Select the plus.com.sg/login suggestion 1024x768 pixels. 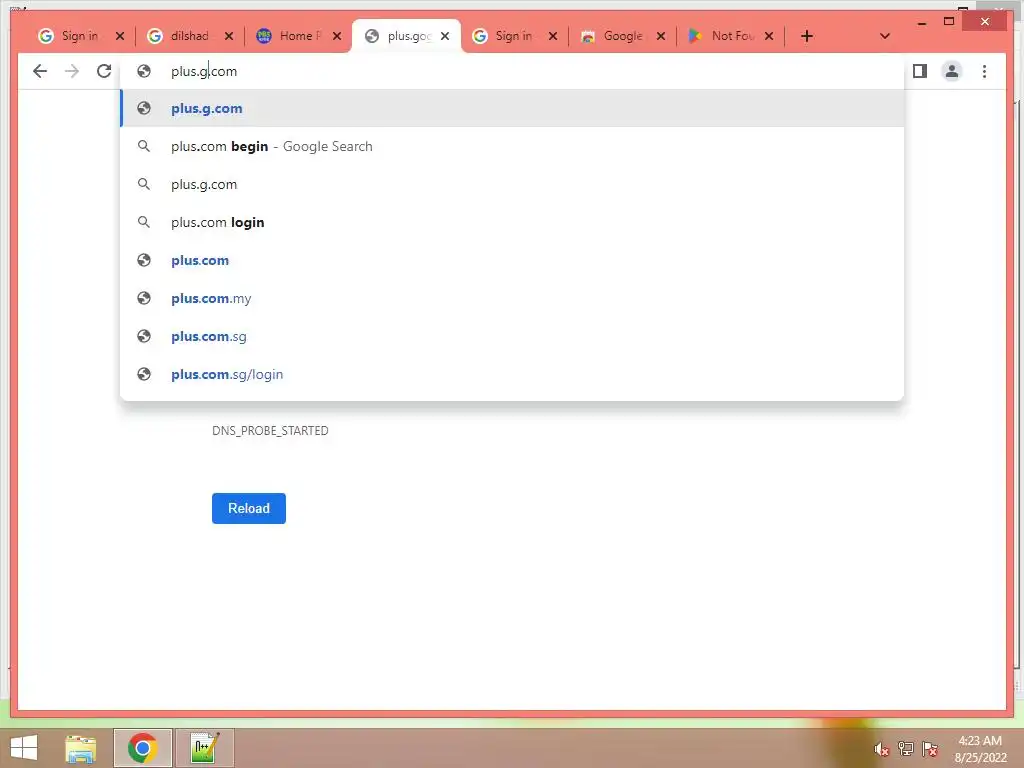click(x=512, y=374)
